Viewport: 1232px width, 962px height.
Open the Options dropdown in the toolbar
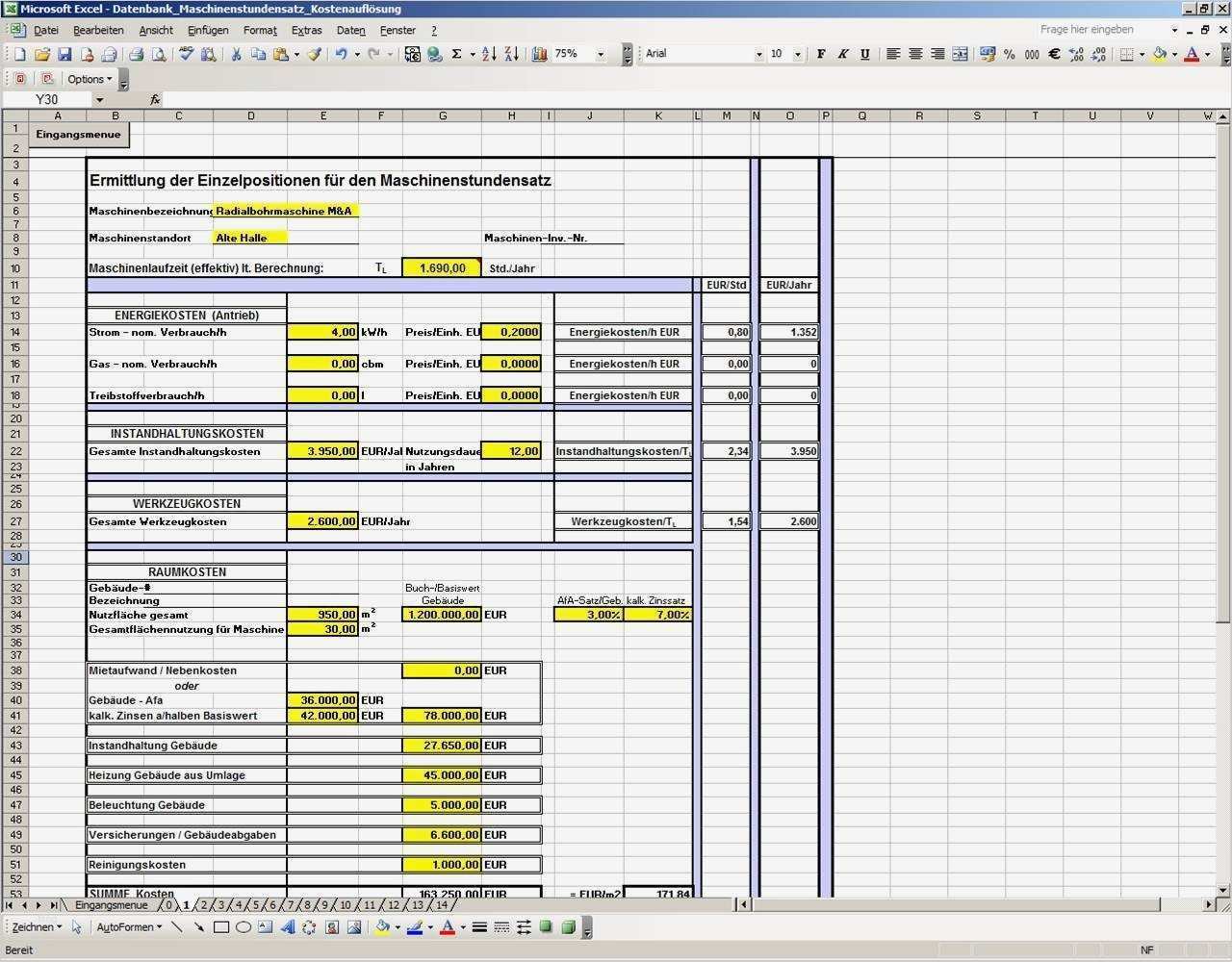coord(89,79)
